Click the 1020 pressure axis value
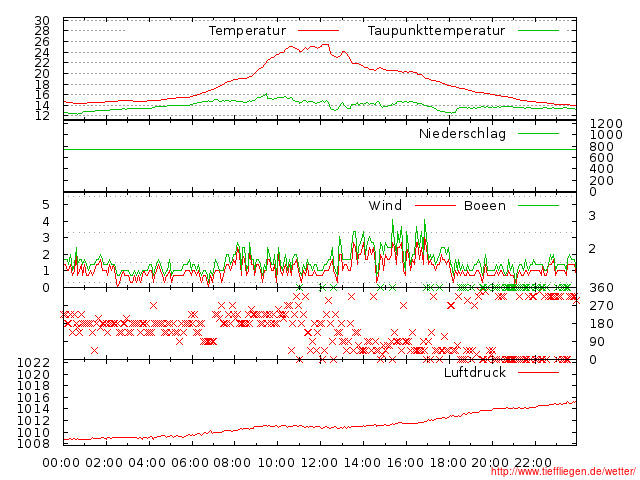Screen dimensions: 640x480 (x=33, y=374)
